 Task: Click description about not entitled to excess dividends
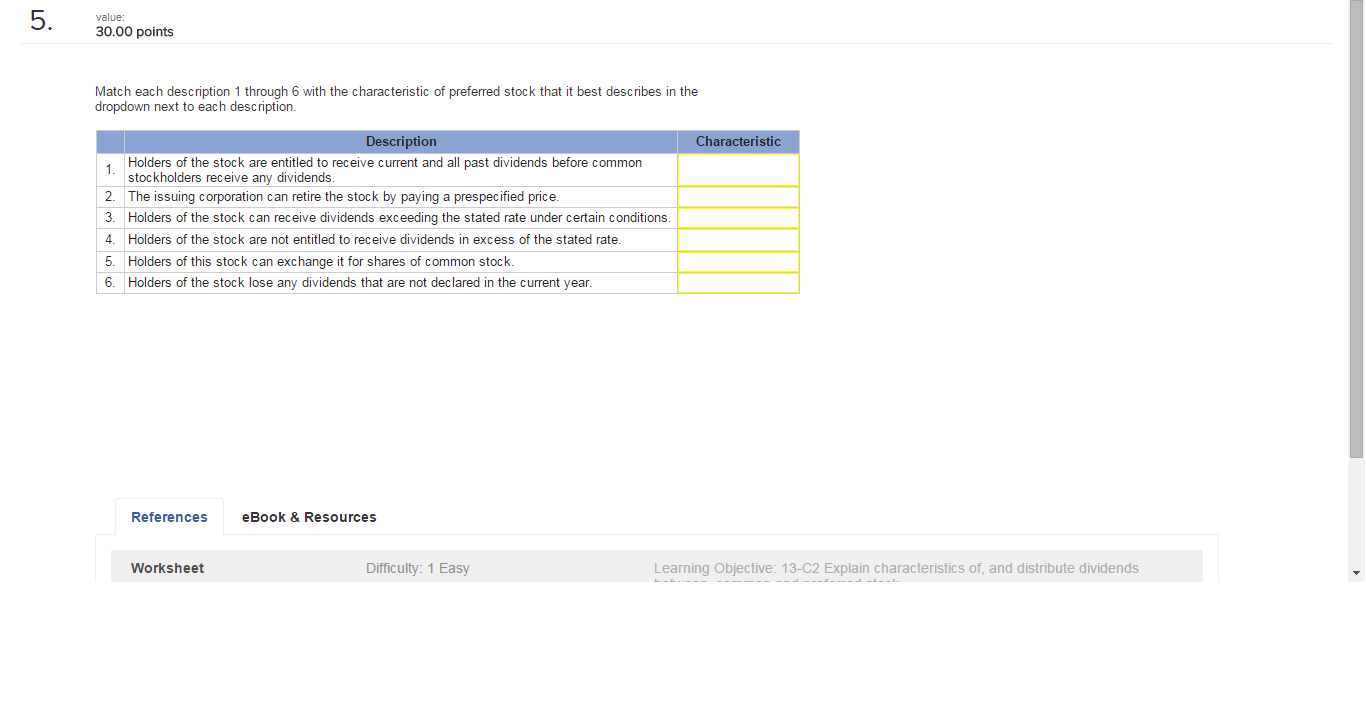tap(374, 240)
